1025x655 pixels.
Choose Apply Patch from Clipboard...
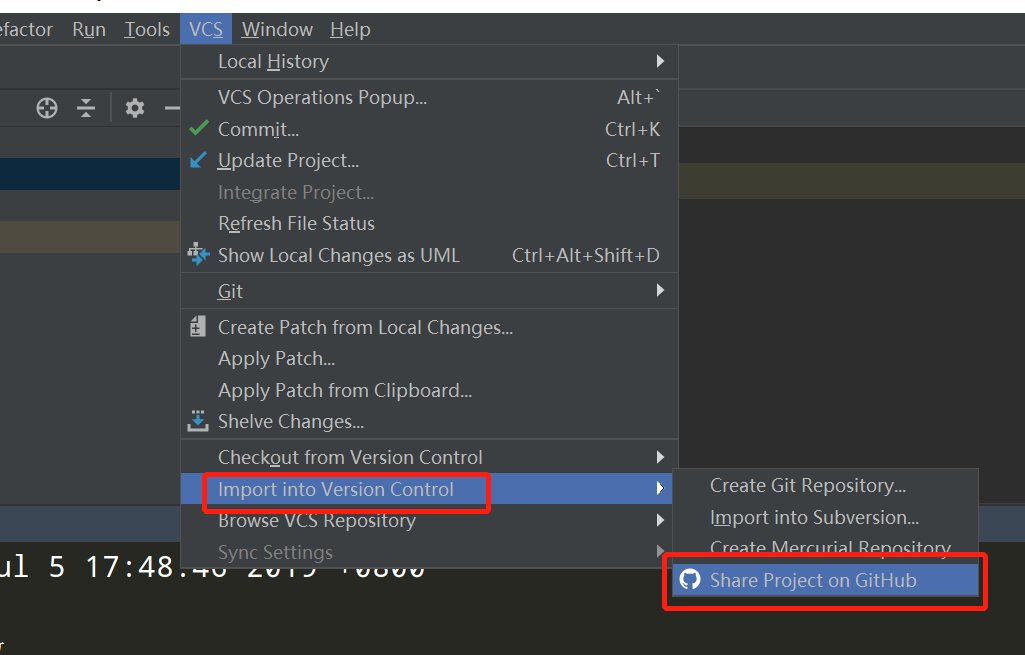click(x=429, y=390)
